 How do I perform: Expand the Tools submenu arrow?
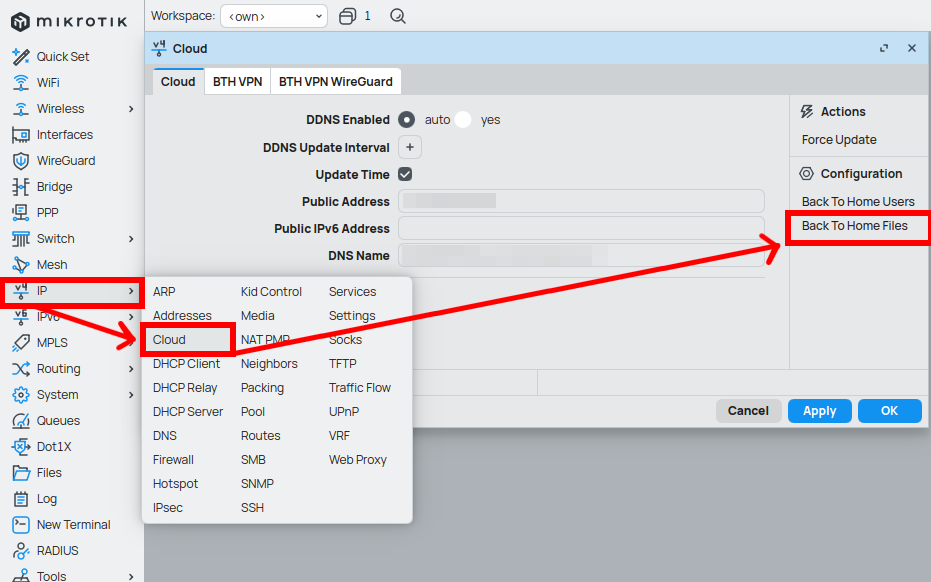(x=131, y=577)
